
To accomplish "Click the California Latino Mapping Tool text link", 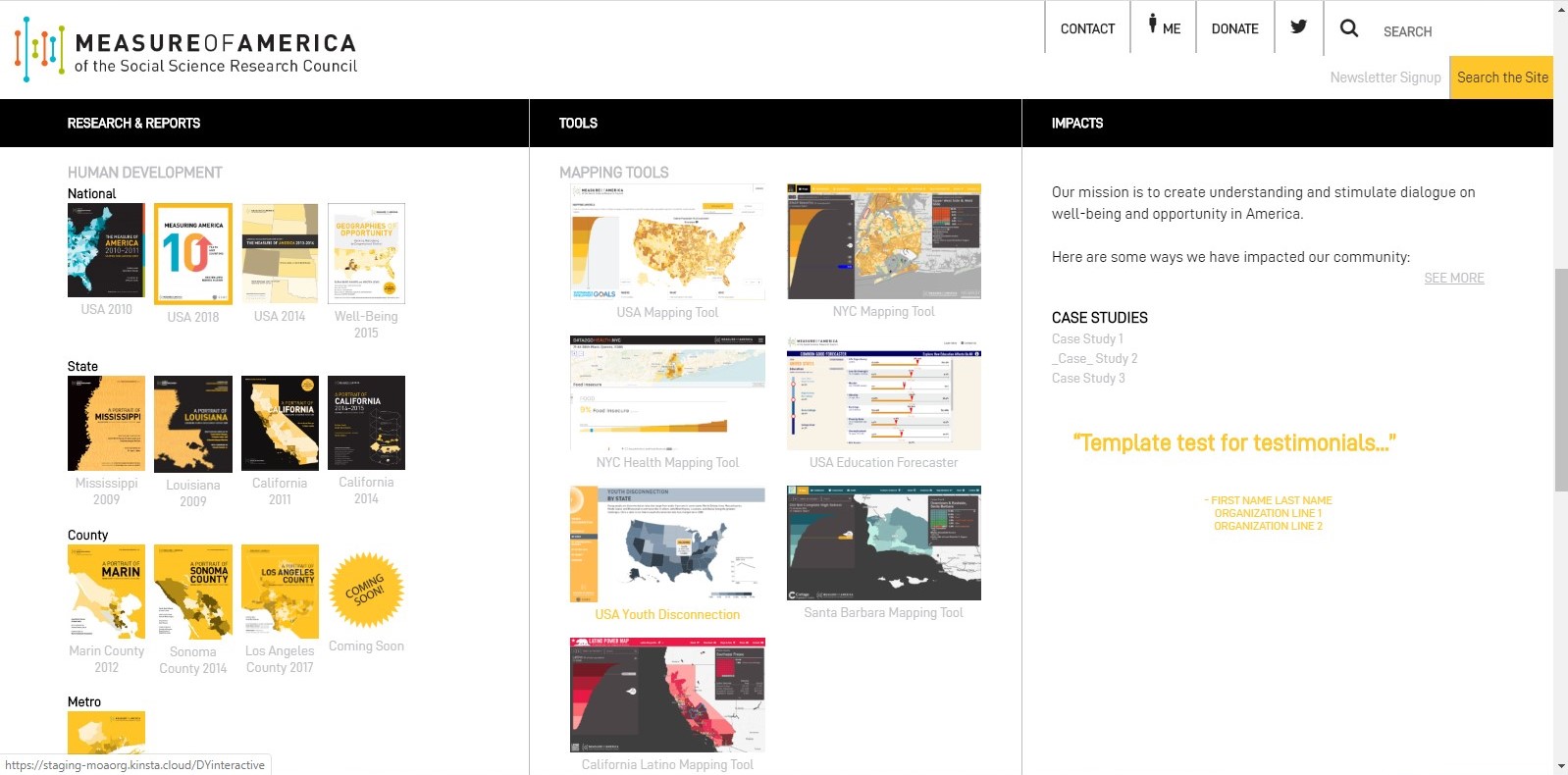I will click(667, 764).
